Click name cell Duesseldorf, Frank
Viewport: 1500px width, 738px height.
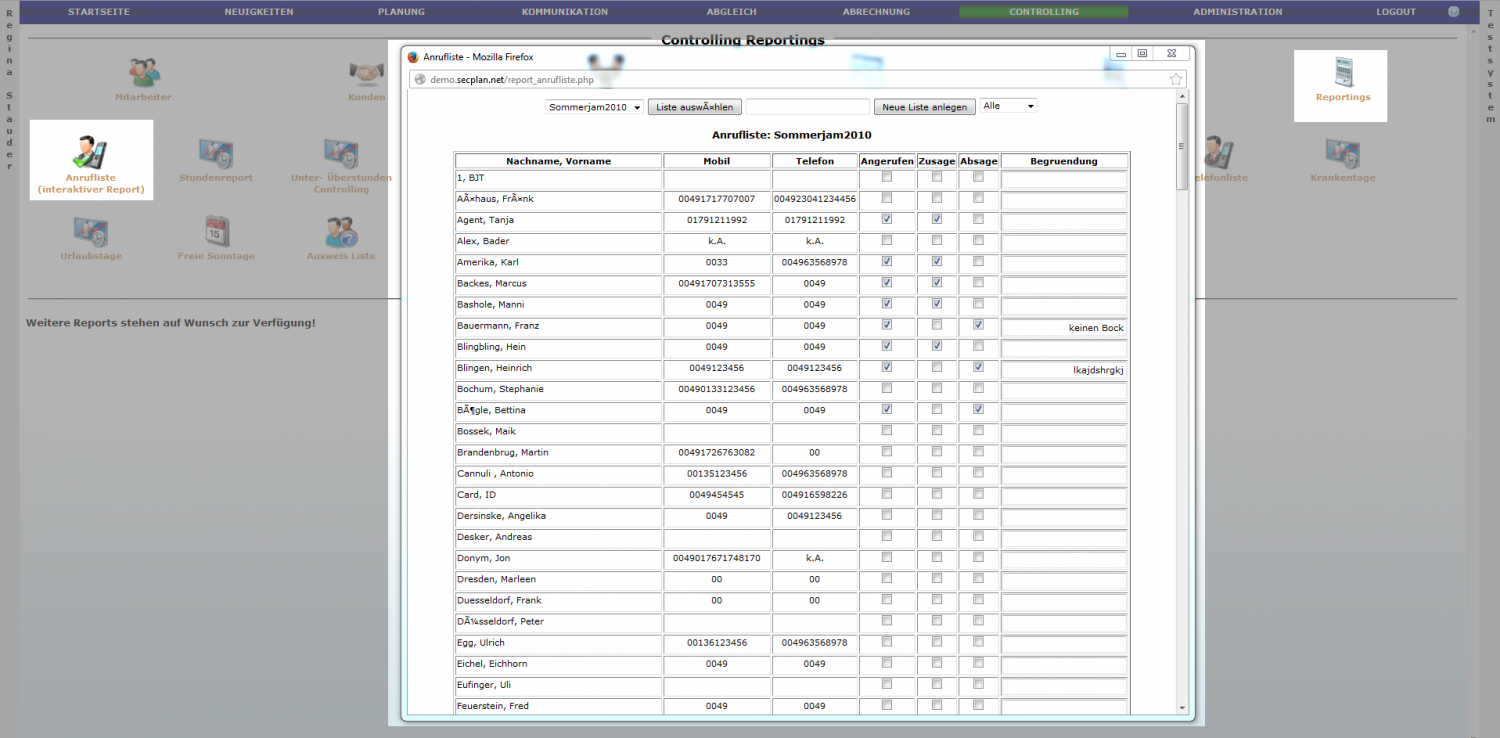coord(558,600)
